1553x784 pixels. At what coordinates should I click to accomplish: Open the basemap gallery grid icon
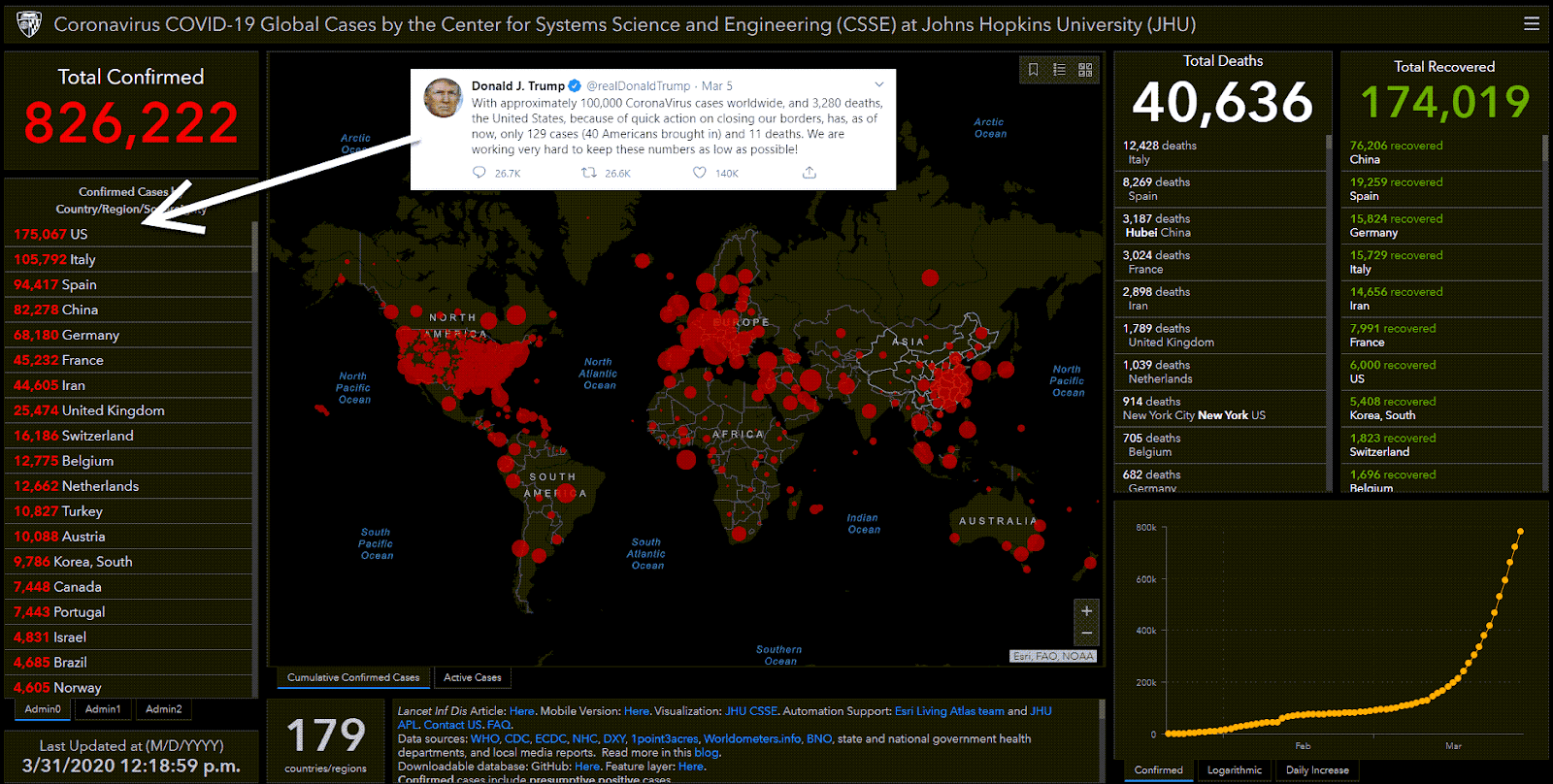pyautogui.click(x=1085, y=70)
